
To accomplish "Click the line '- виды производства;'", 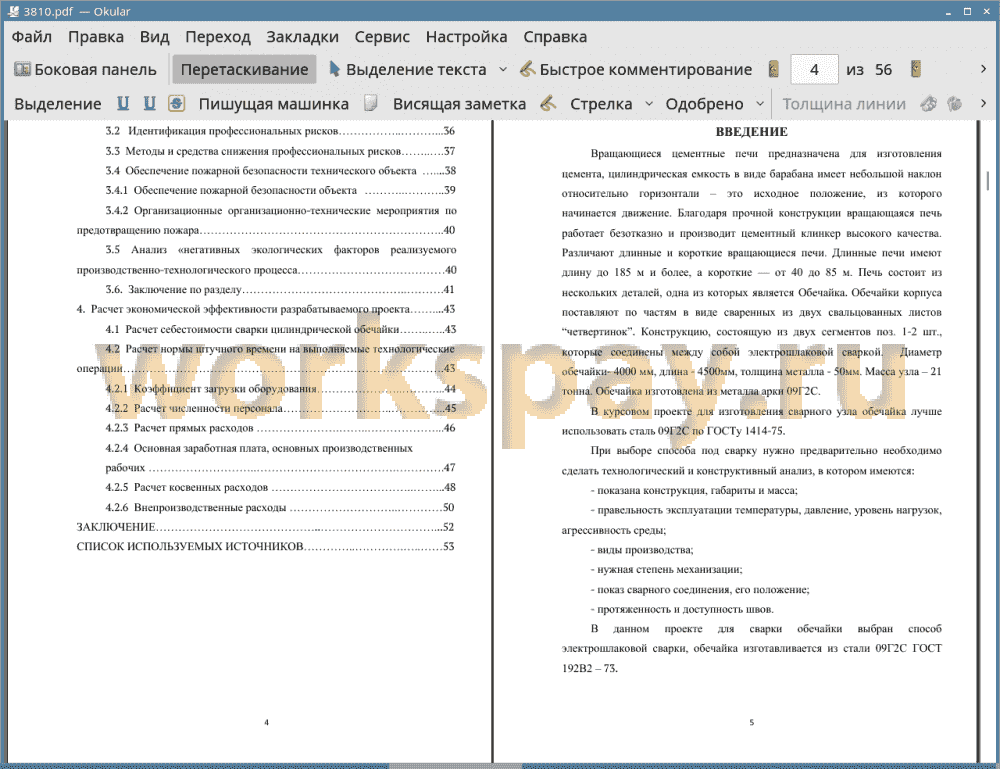I will coord(642,550).
